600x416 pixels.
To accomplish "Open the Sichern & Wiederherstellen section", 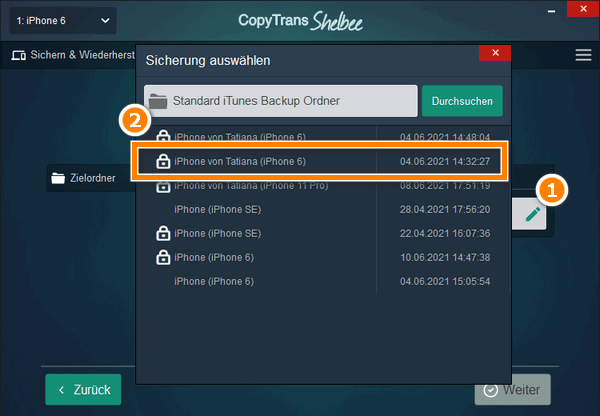I will point(73,55).
